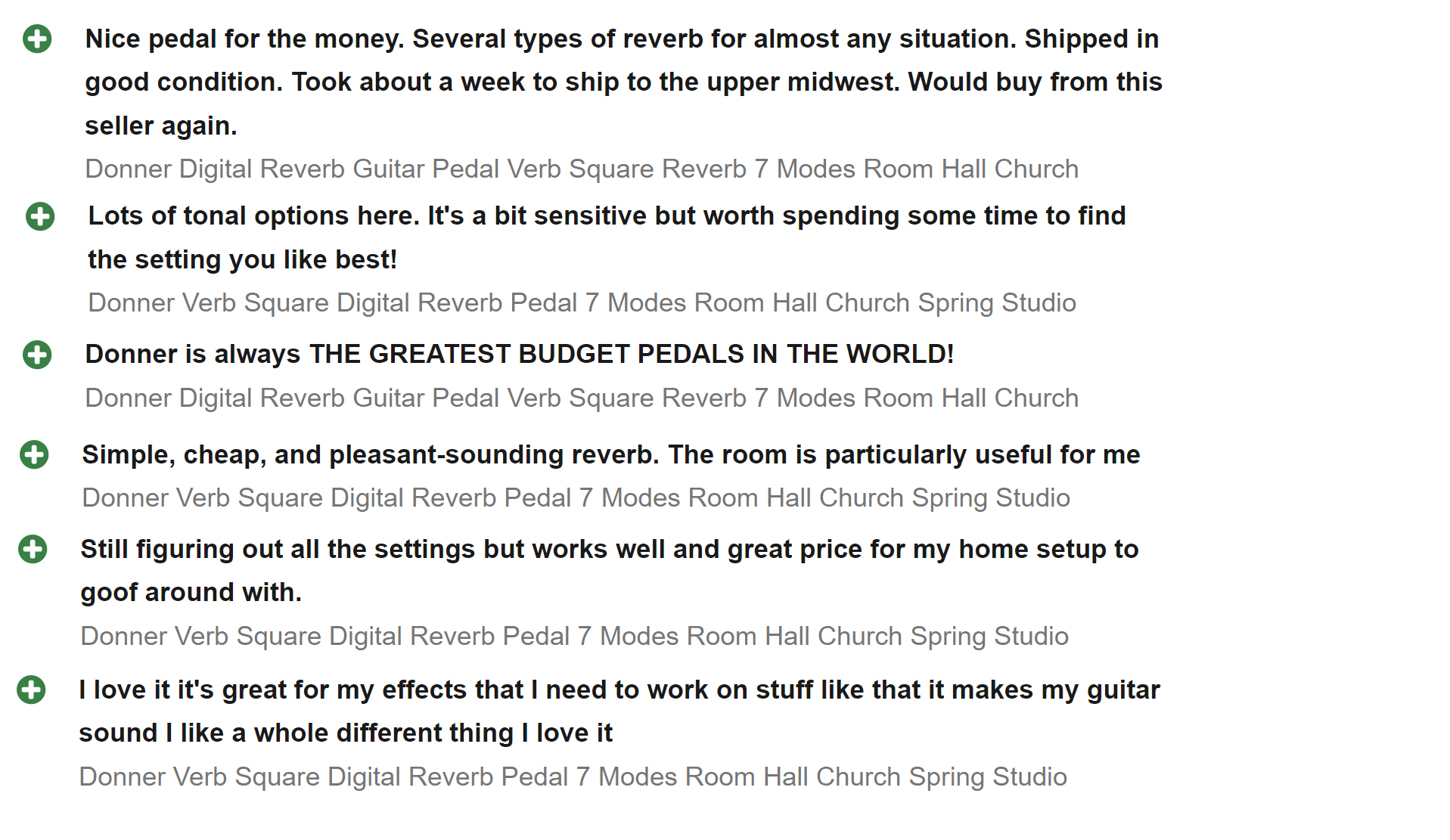Click the green plus icon beside 'Nice pedal for the money'

coord(37,39)
